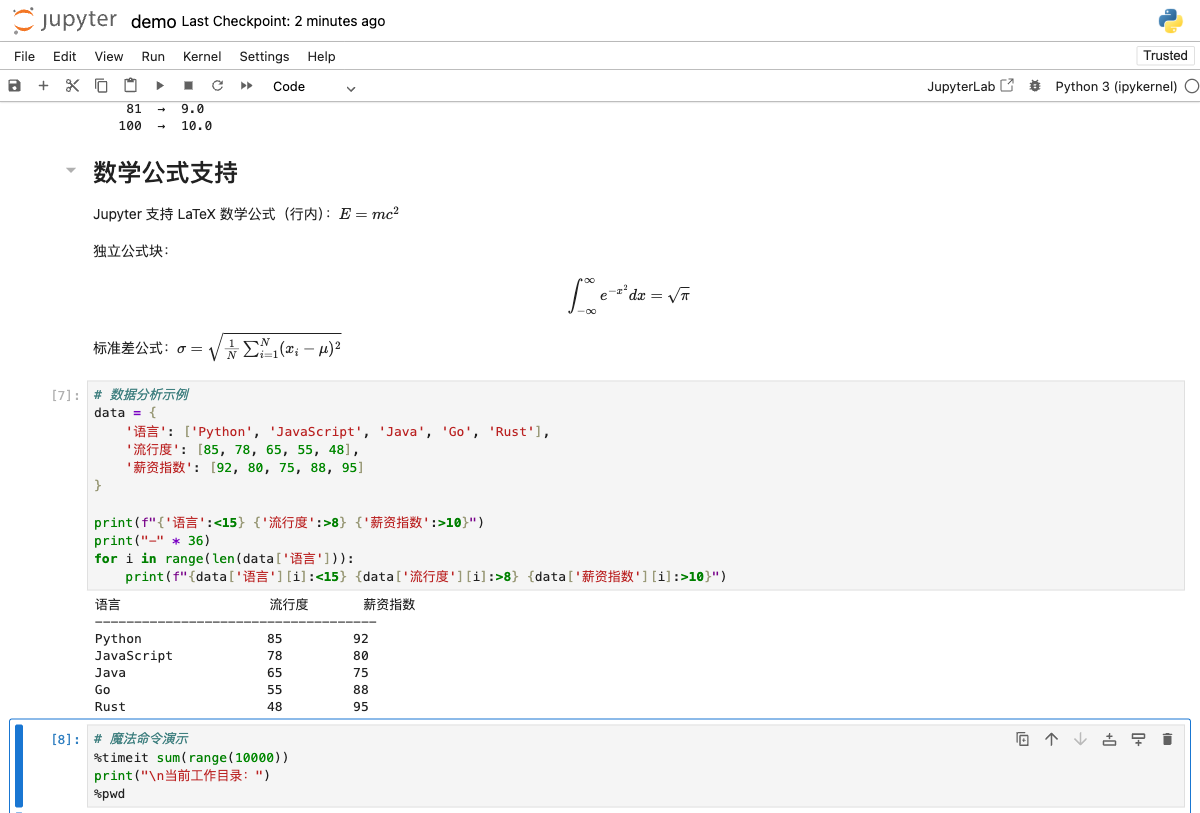Move cell 8 up
The image size is (1200, 813).
(1050, 738)
